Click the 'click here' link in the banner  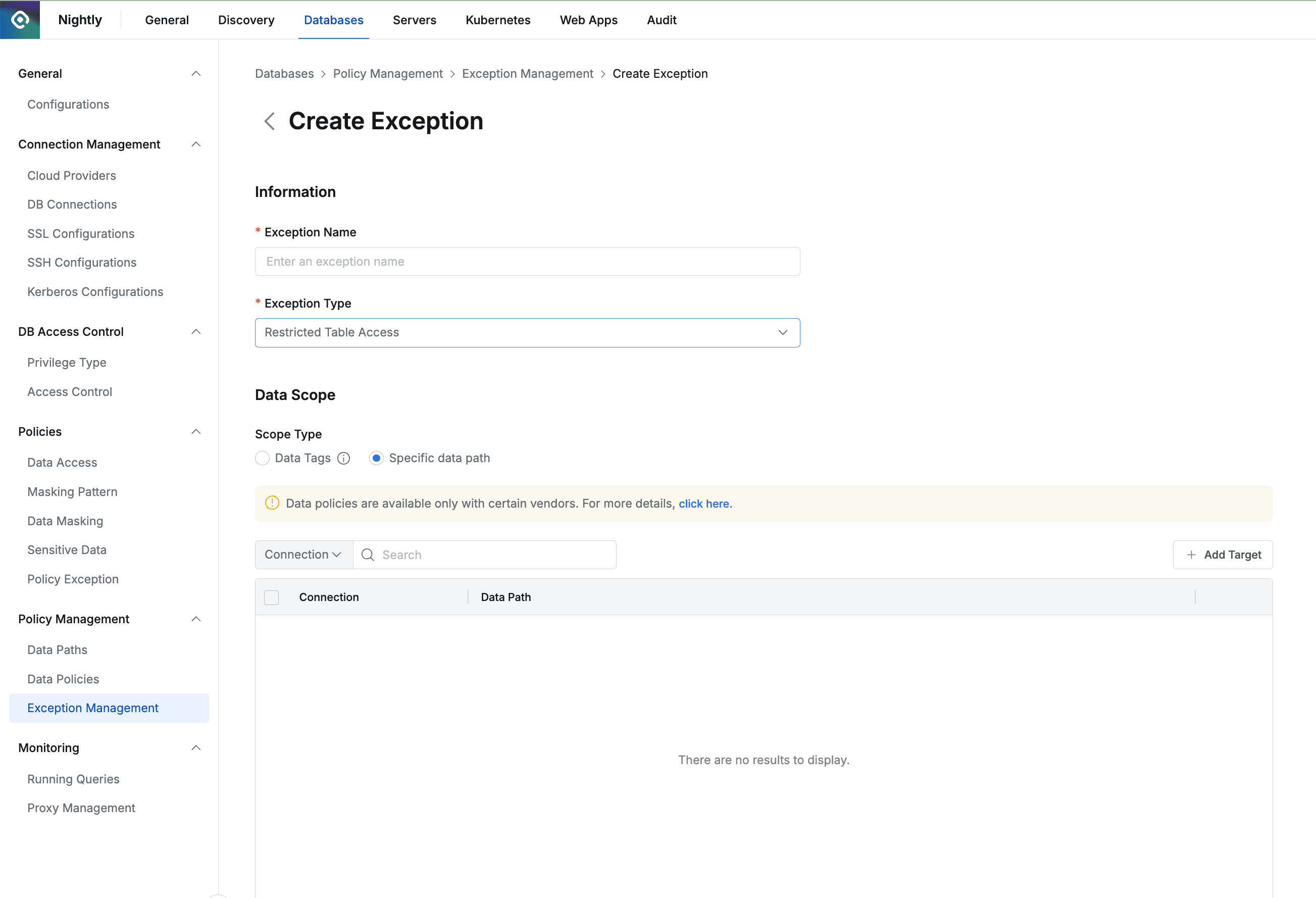point(704,503)
